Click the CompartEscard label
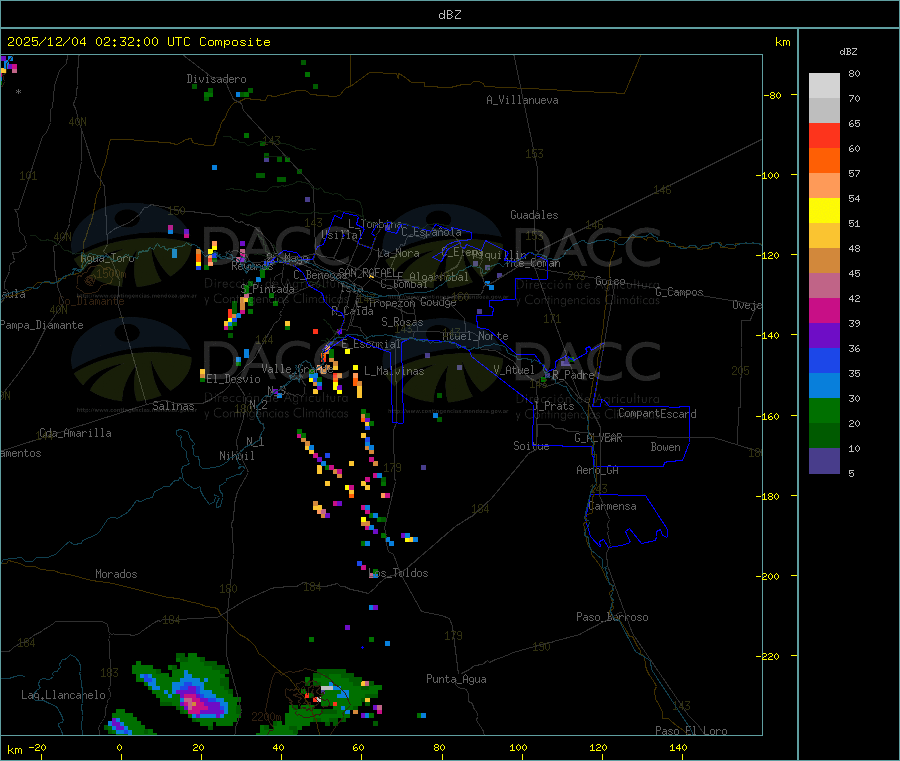 tap(657, 414)
